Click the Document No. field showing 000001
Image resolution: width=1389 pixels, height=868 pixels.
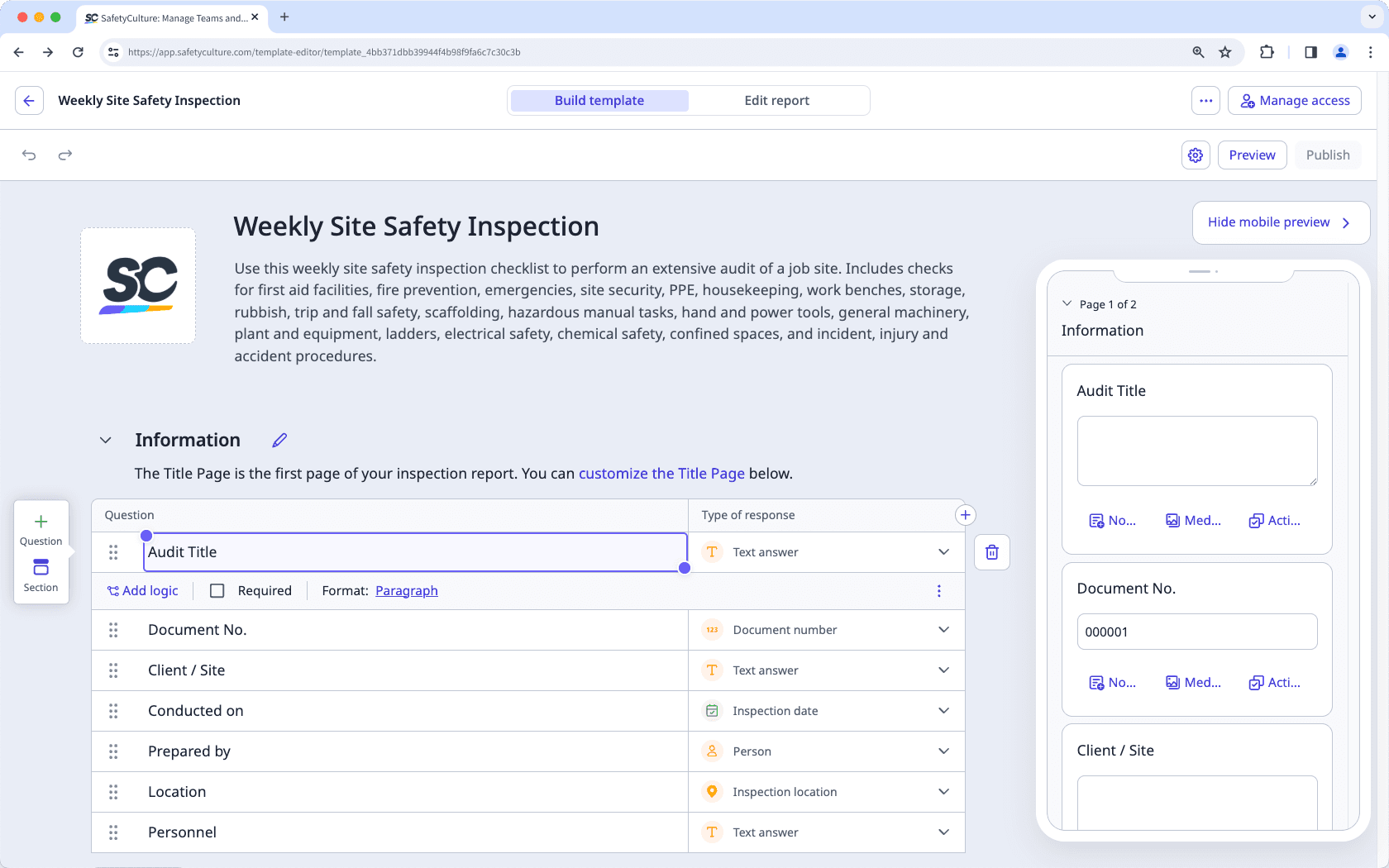pos(1196,631)
